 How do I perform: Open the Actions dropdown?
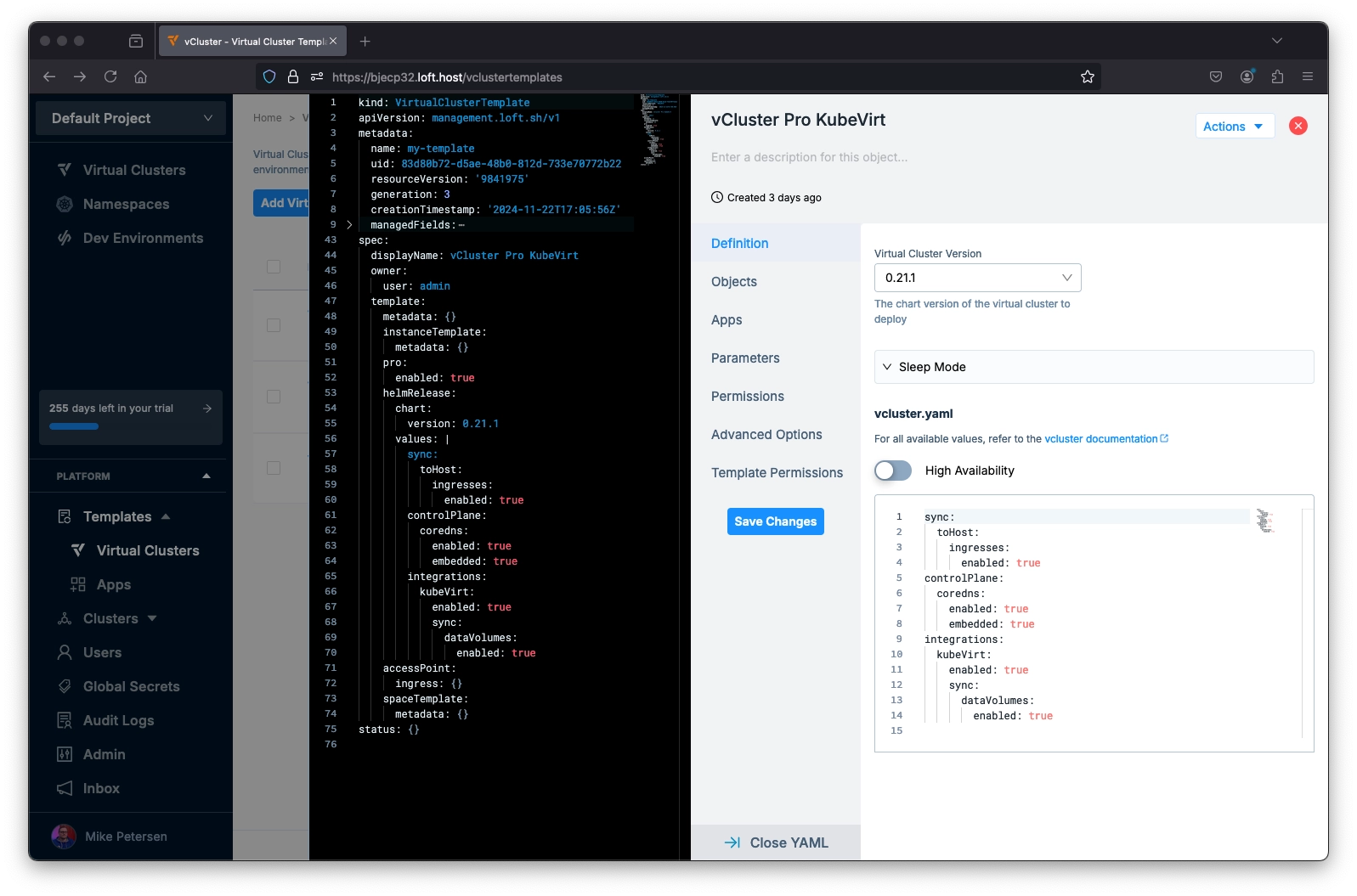tap(1234, 126)
